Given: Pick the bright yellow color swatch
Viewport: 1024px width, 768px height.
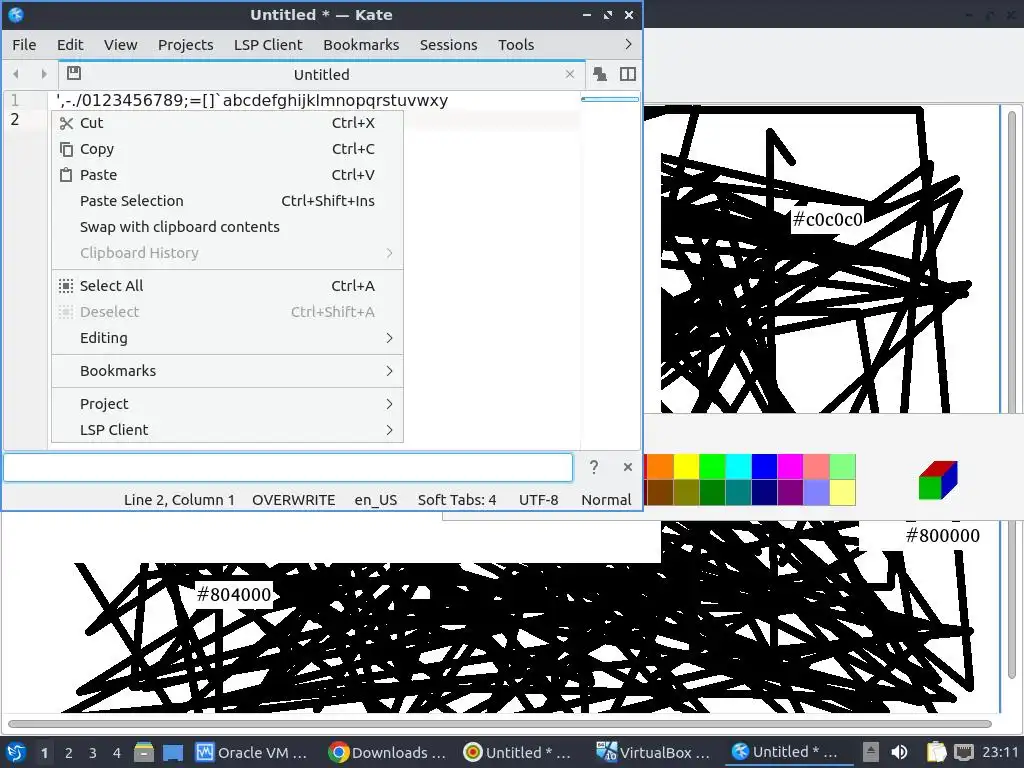Looking at the screenshot, I should click(x=686, y=467).
